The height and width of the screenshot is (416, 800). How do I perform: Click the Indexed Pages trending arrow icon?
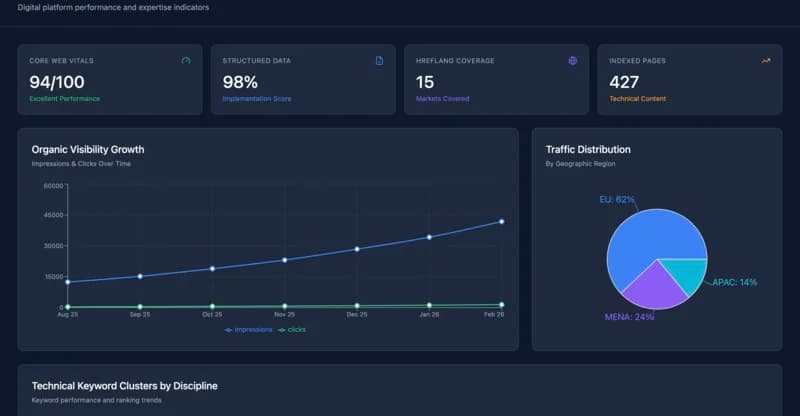point(766,61)
